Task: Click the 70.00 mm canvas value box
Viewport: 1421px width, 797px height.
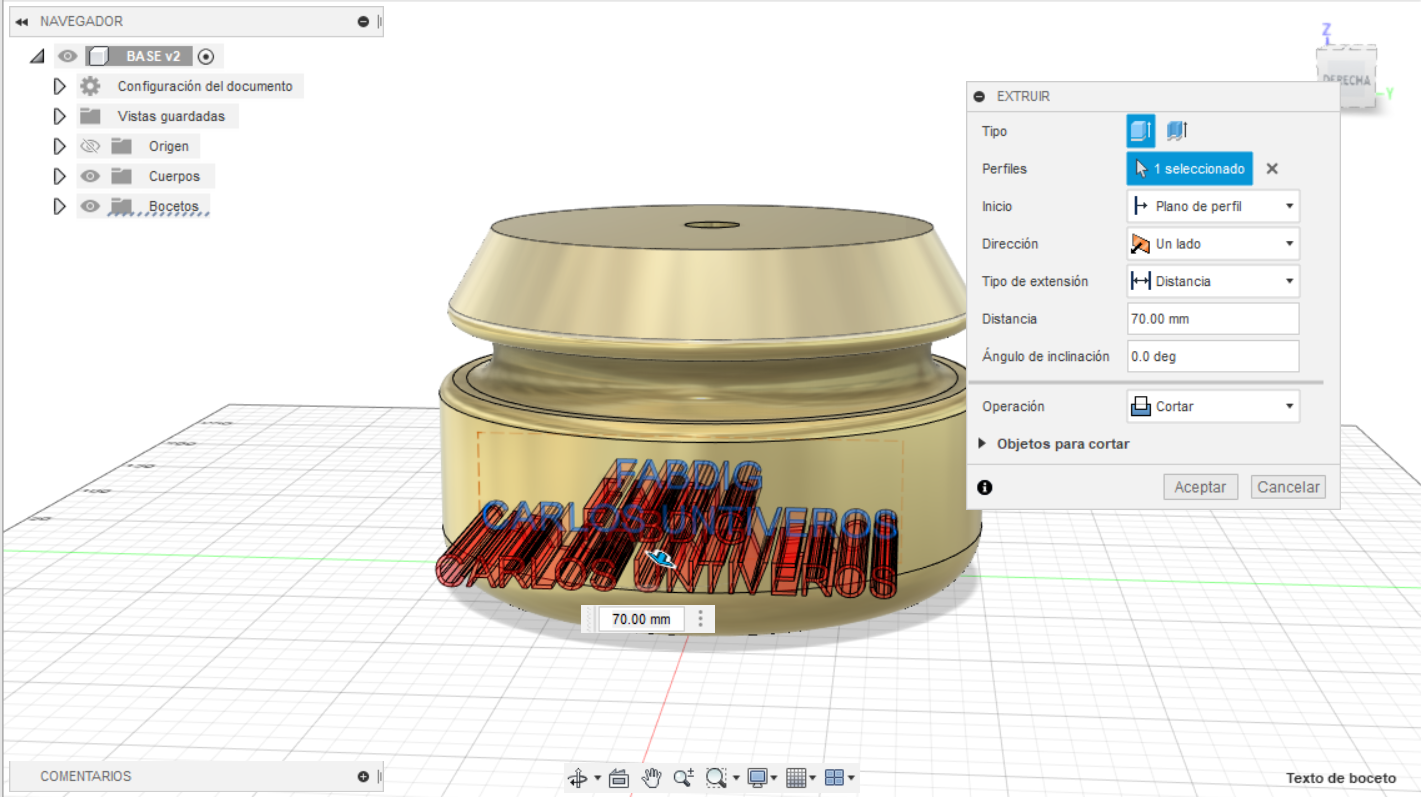Action: point(641,619)
